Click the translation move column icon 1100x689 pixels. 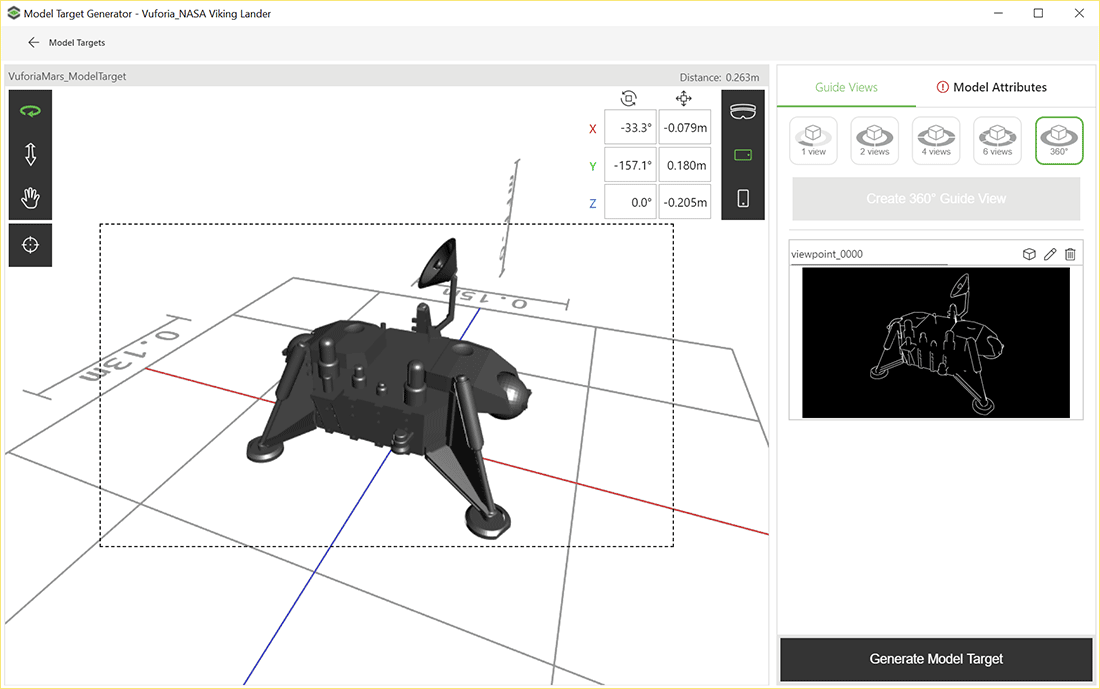click(x=684, y=98)
